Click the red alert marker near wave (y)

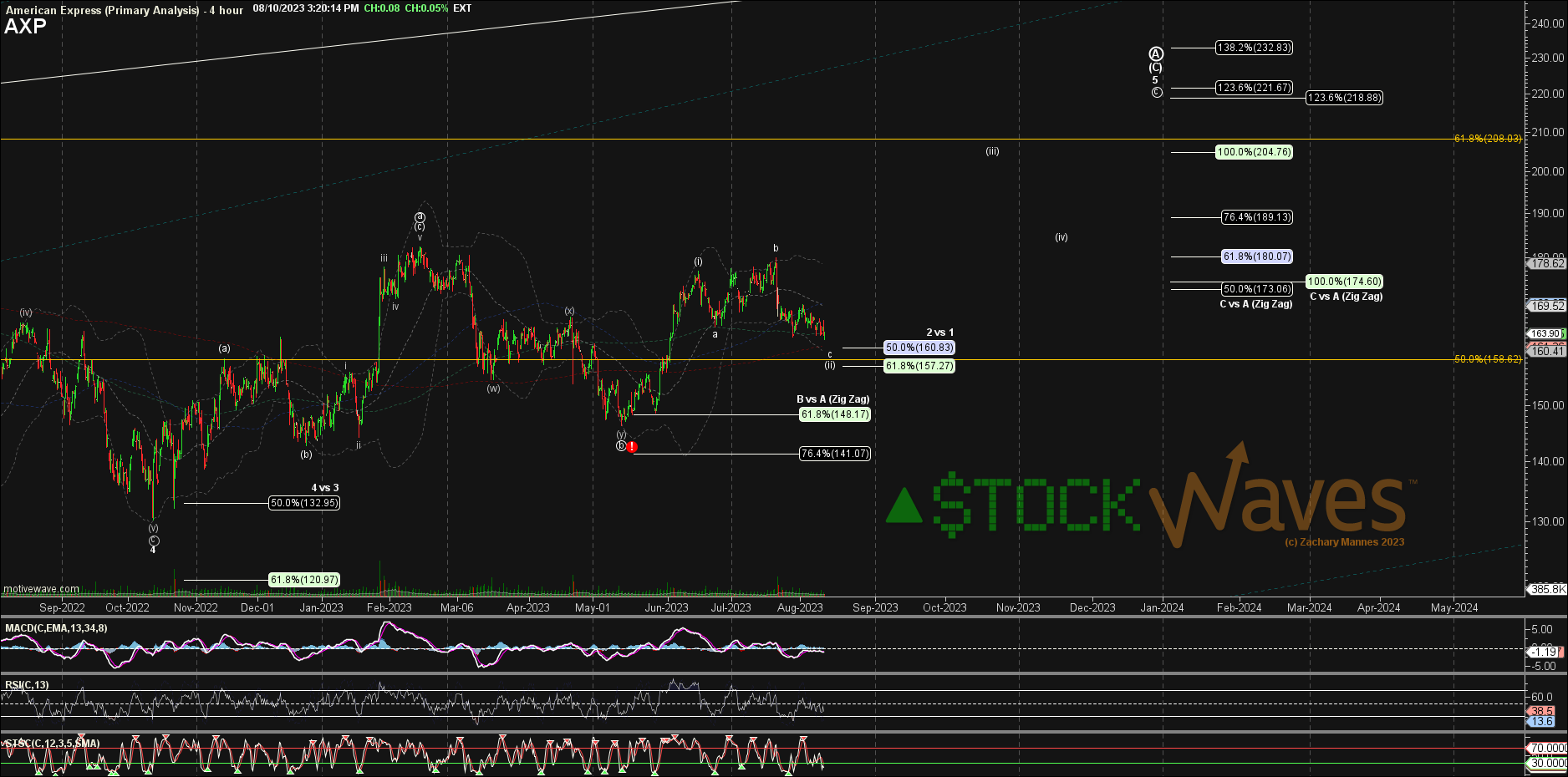click(633, 447)
